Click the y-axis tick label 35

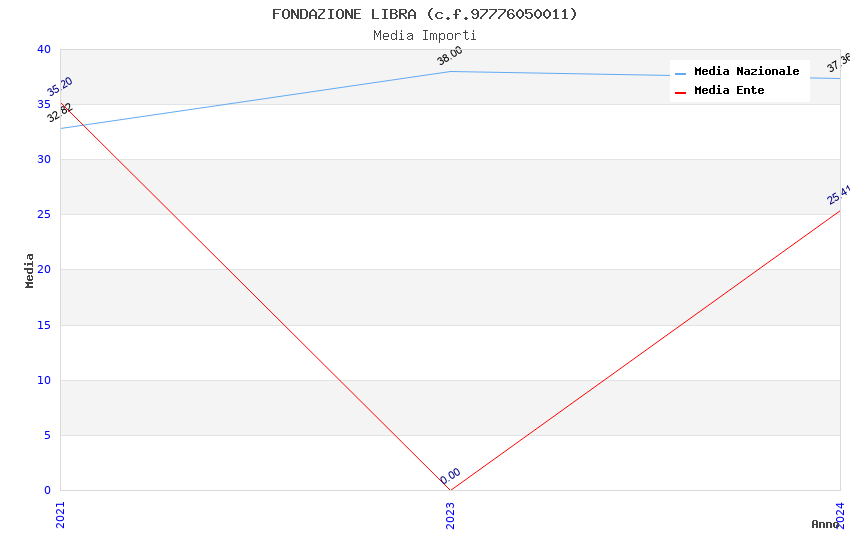click(44, 104)
